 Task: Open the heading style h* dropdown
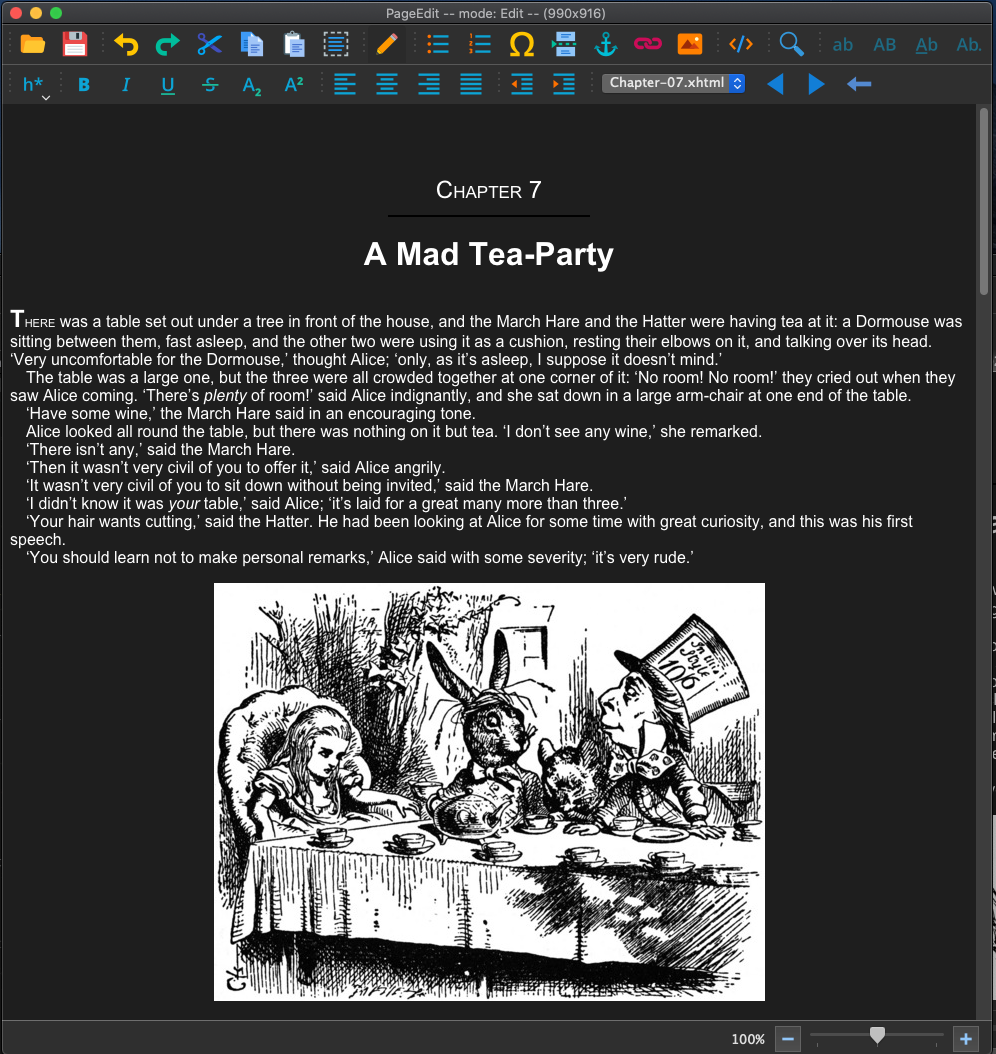coord(34,85)
